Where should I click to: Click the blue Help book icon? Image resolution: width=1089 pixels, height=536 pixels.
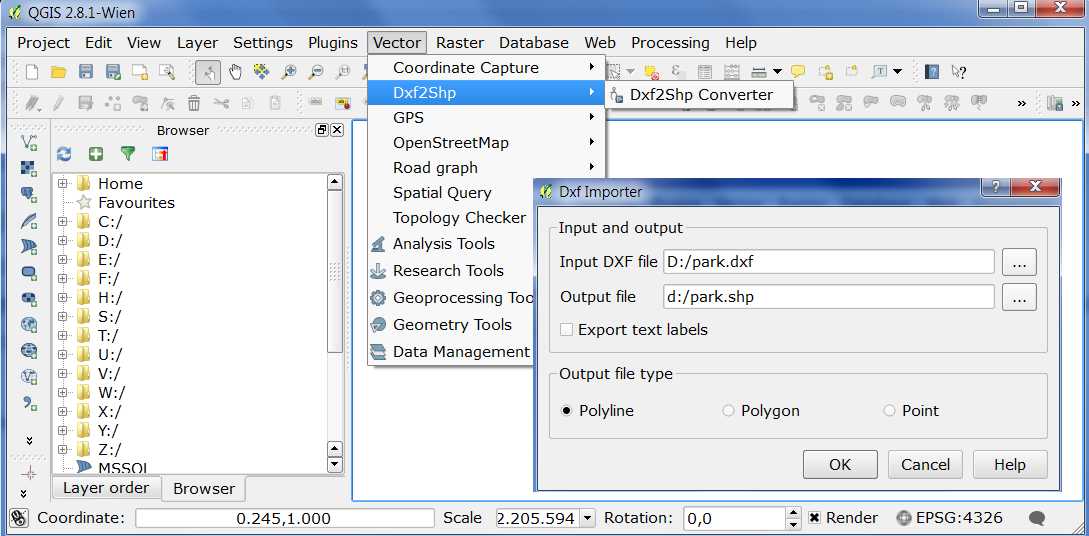click(932, 72)
